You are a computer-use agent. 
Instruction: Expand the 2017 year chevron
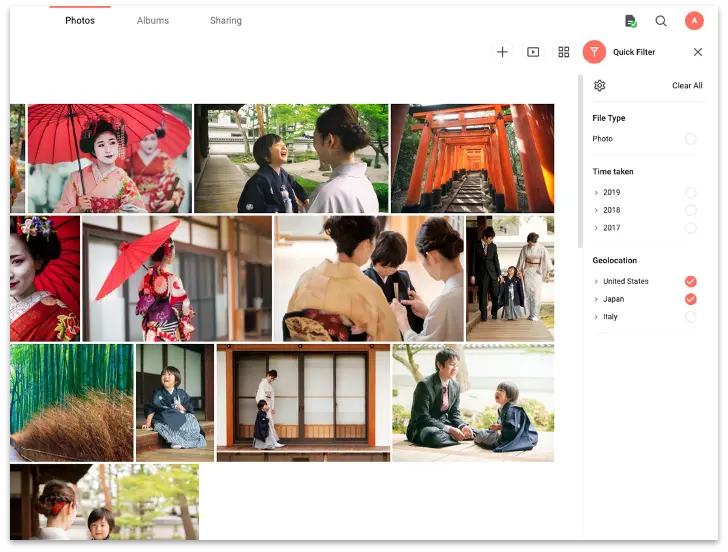596,228
